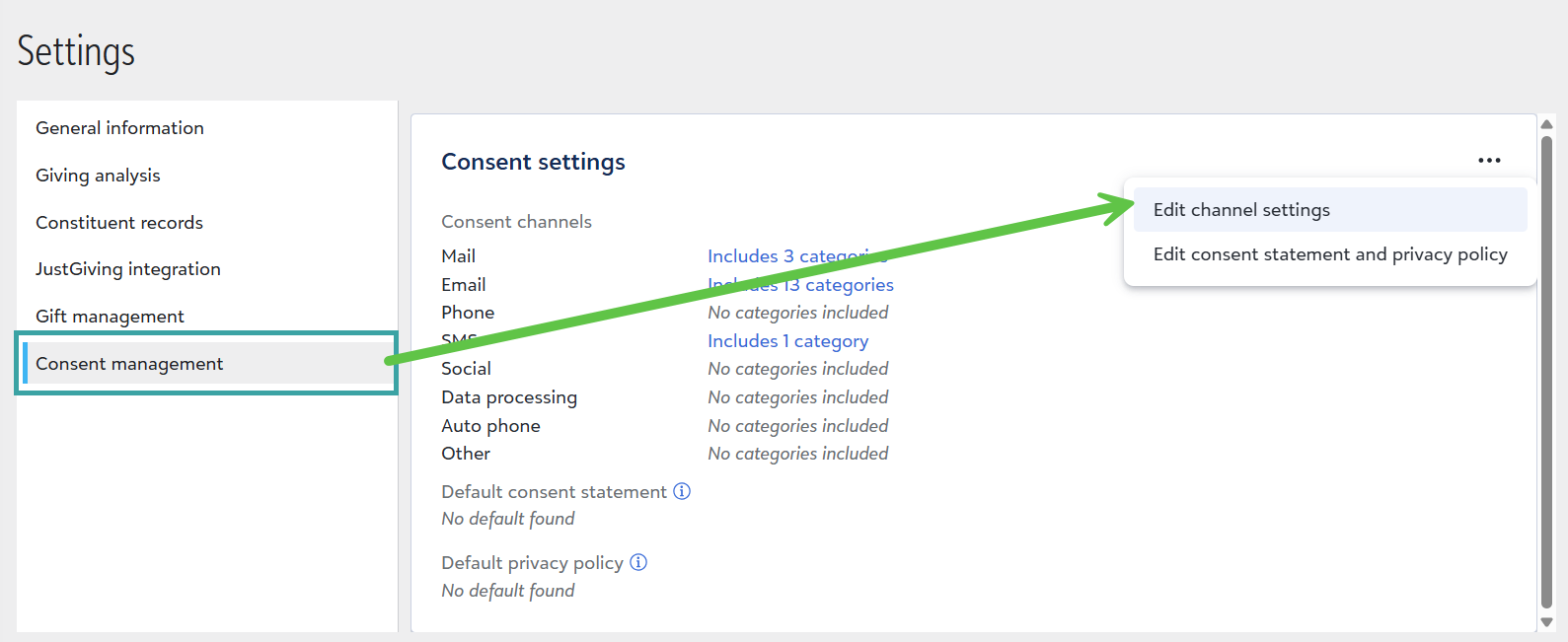Choose Edit channel settings menu option
The height and width of the screenshot is (642, 1568).
[1241, 210]
